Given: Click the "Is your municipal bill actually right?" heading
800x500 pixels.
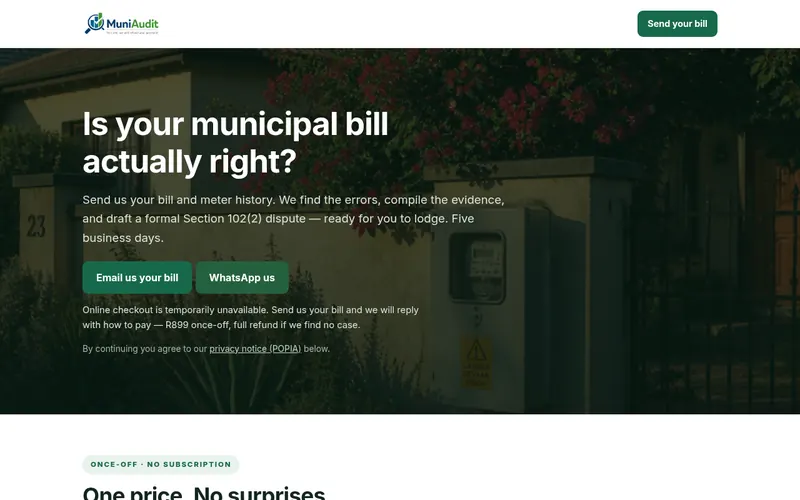Looking at the screenshot, I should click(x=235, y=143).
